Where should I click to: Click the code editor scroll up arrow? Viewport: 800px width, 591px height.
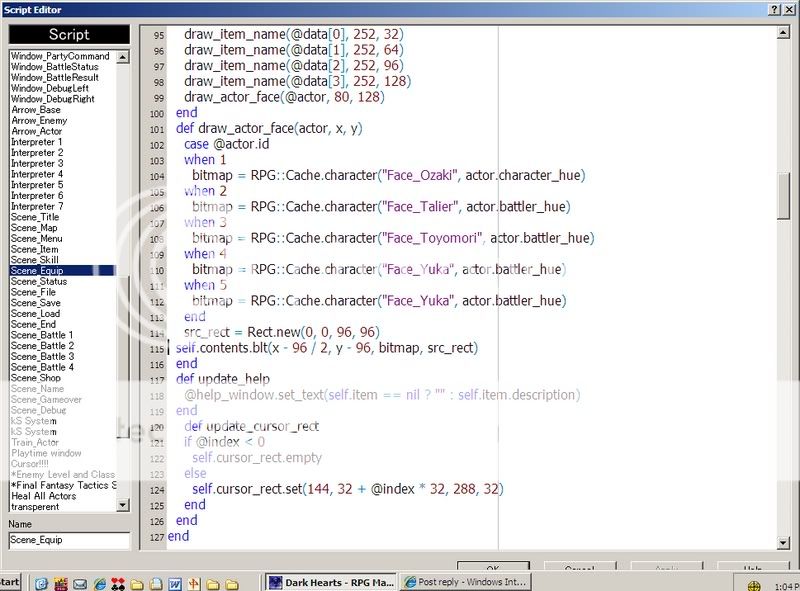(784, 32)
